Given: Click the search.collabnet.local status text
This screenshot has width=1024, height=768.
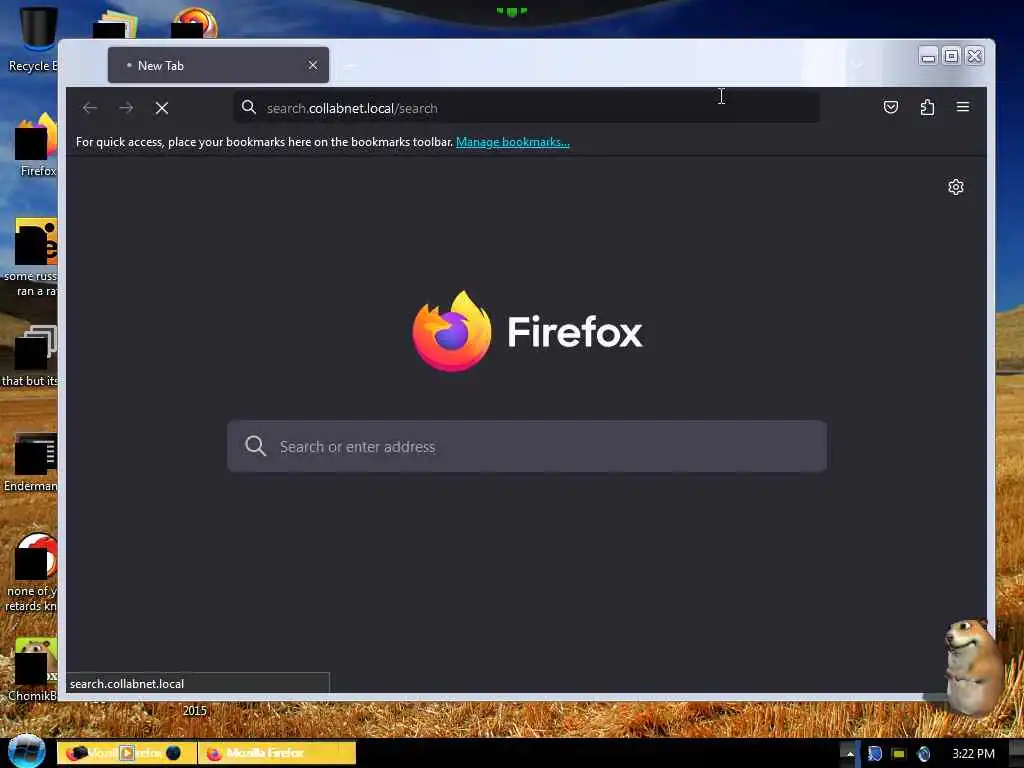Looking at the screenshot, I should (127, 684).
